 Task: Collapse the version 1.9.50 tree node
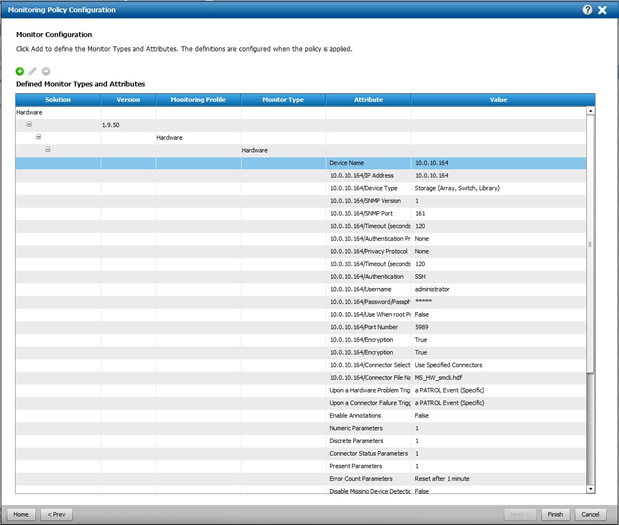29,125
